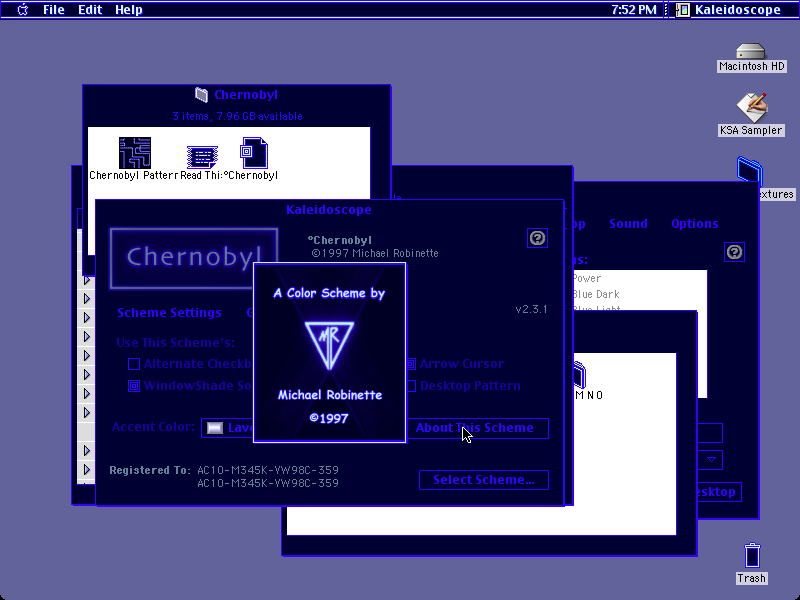Toggle the Desktop Pattern checkbox
The width and height of the screenshot is (800, 600).
[x=411, y=386]
